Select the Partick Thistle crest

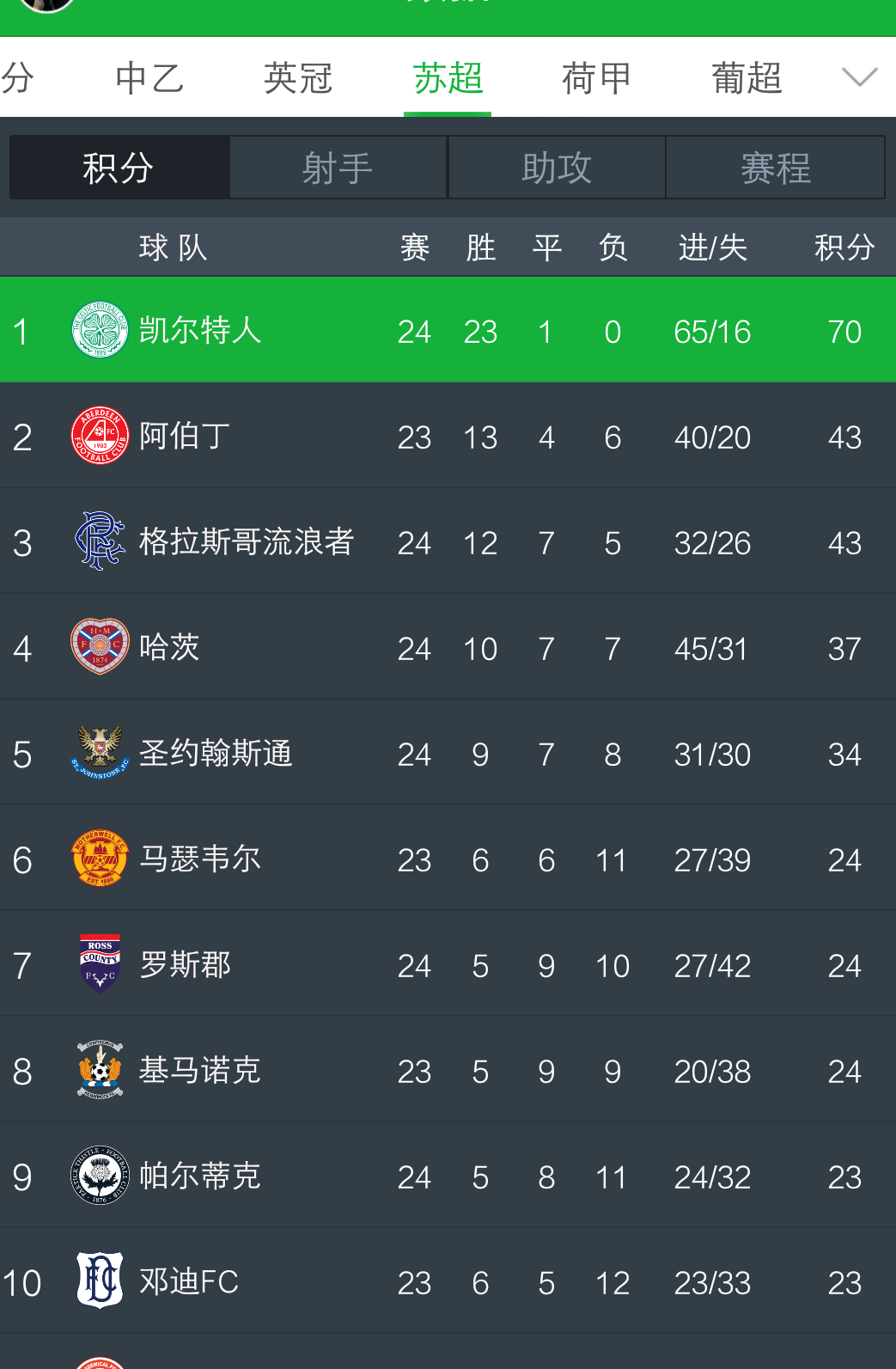pyautogui.click(x=100, y=1176)
